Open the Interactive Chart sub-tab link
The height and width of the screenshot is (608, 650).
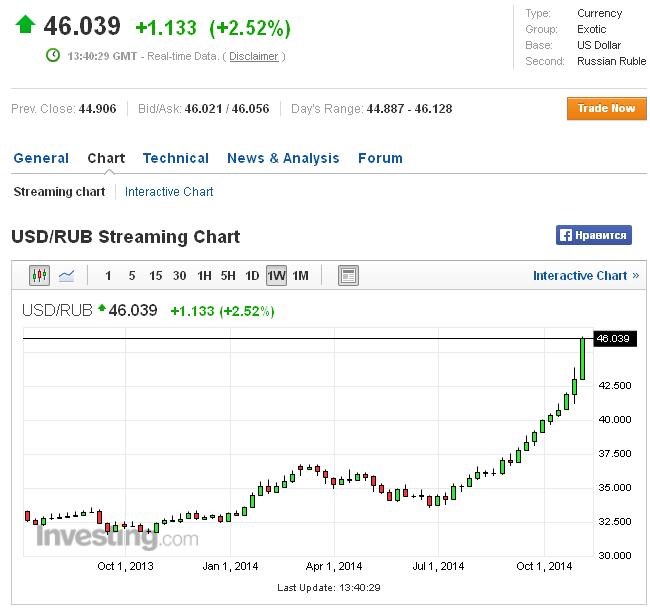(x=169, y=191)
